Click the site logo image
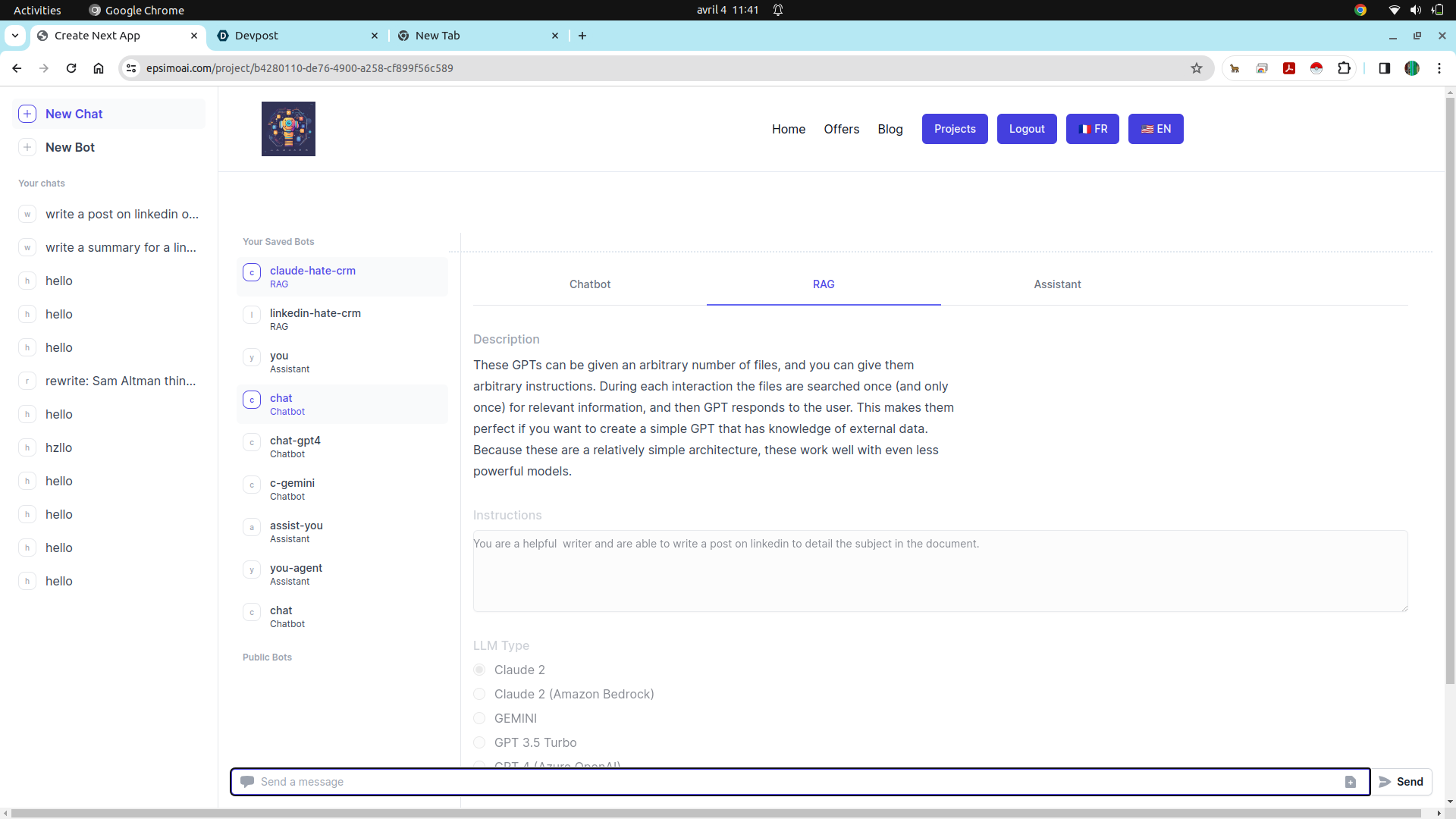Viewport: 1456px width, 819px height. pos(288,129)
